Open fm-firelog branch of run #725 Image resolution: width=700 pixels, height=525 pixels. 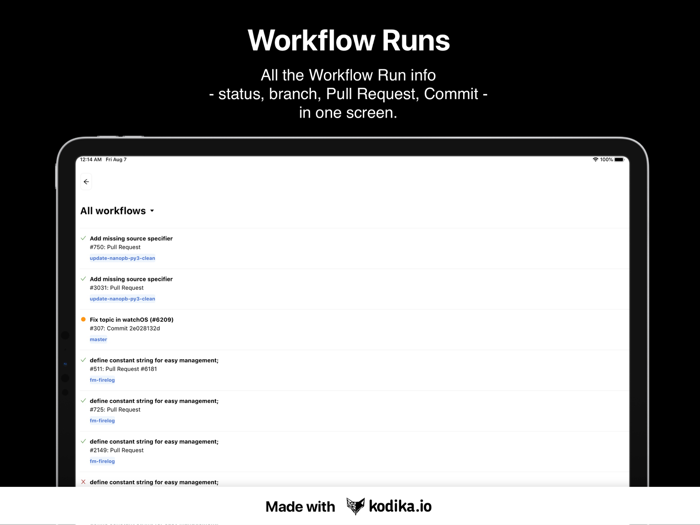pos(102,421)
